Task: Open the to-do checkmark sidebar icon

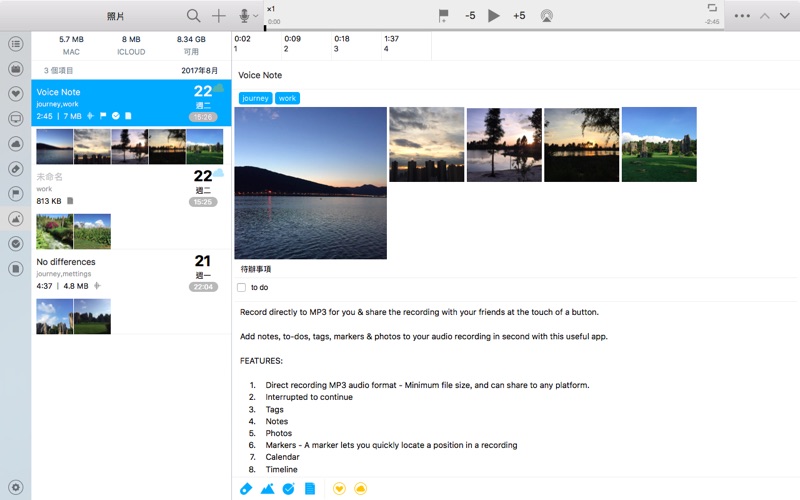Action: (16, 244)
